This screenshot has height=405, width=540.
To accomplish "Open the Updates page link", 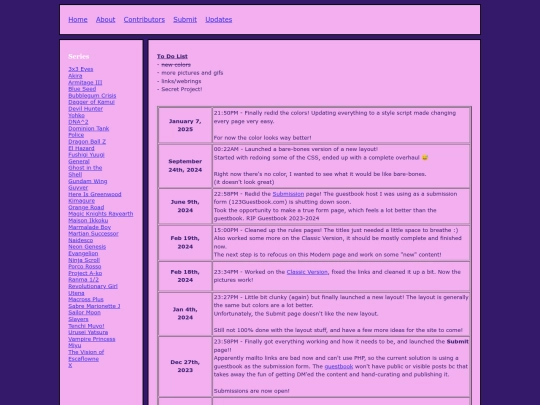I will pyautogui.click(x=219, y=20).
